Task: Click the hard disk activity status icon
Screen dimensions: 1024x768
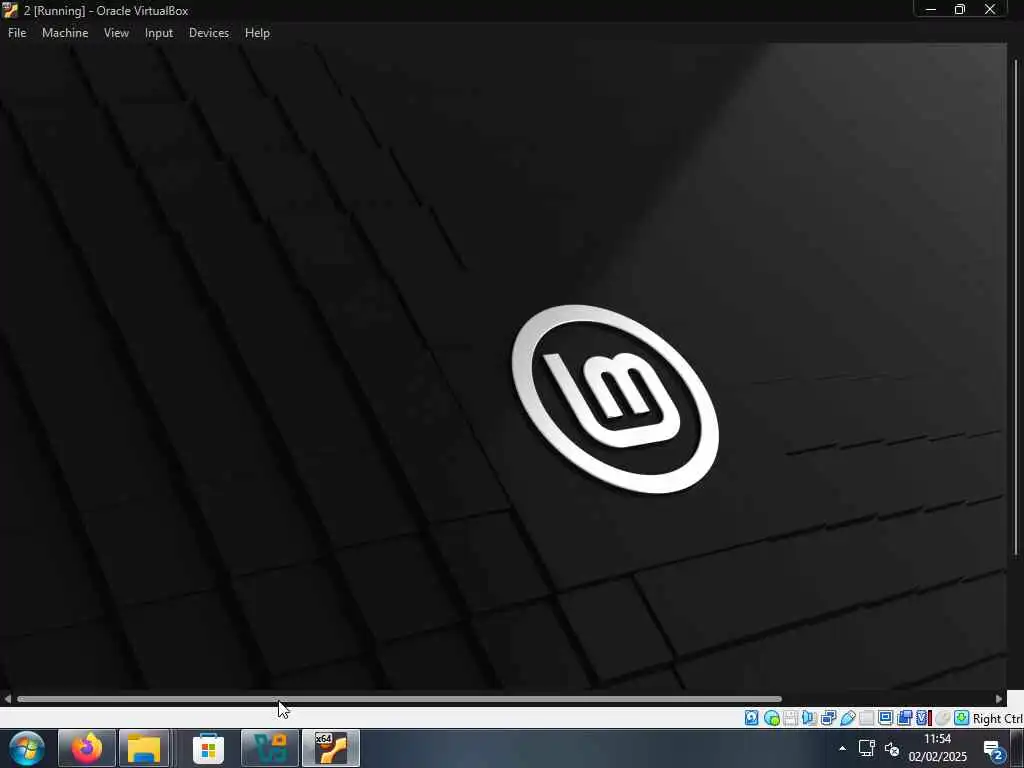Action: (x=752, y=718)
